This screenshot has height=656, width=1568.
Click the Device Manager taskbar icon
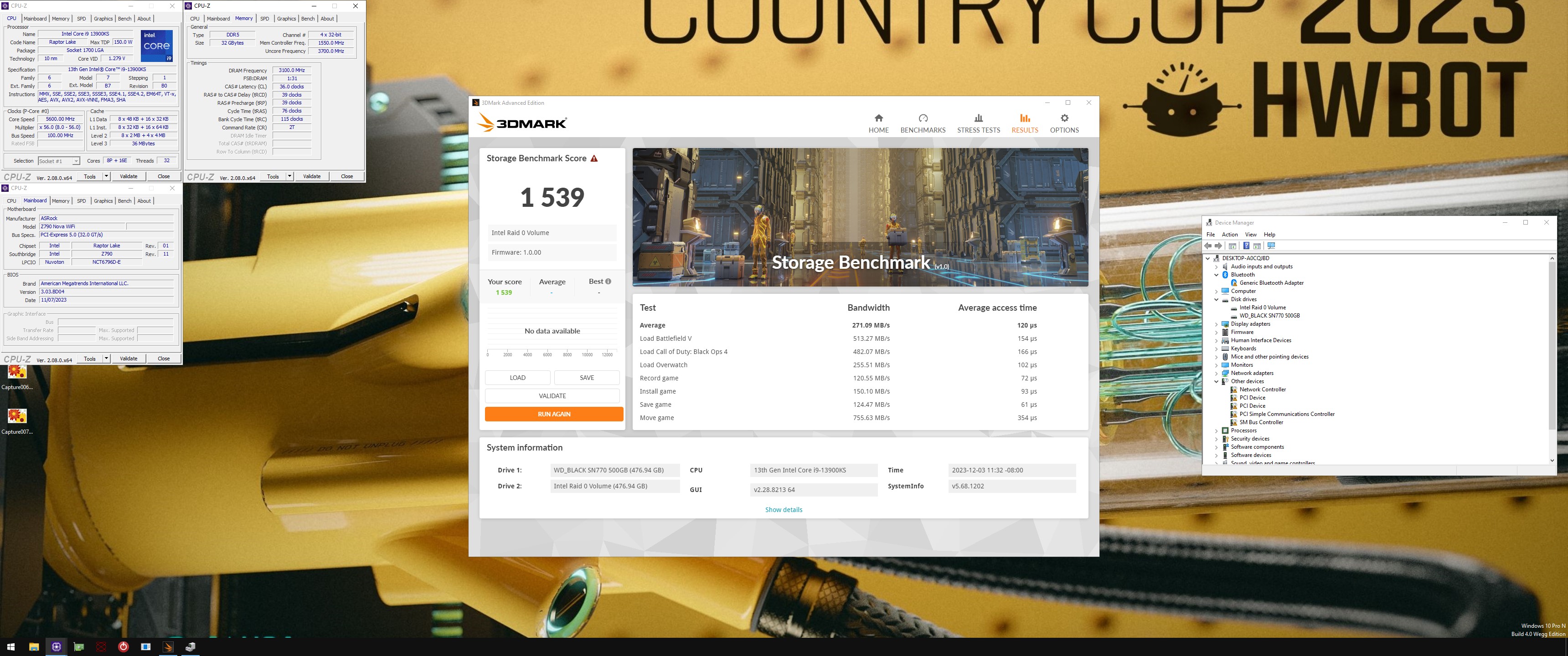tap(191, 647)
